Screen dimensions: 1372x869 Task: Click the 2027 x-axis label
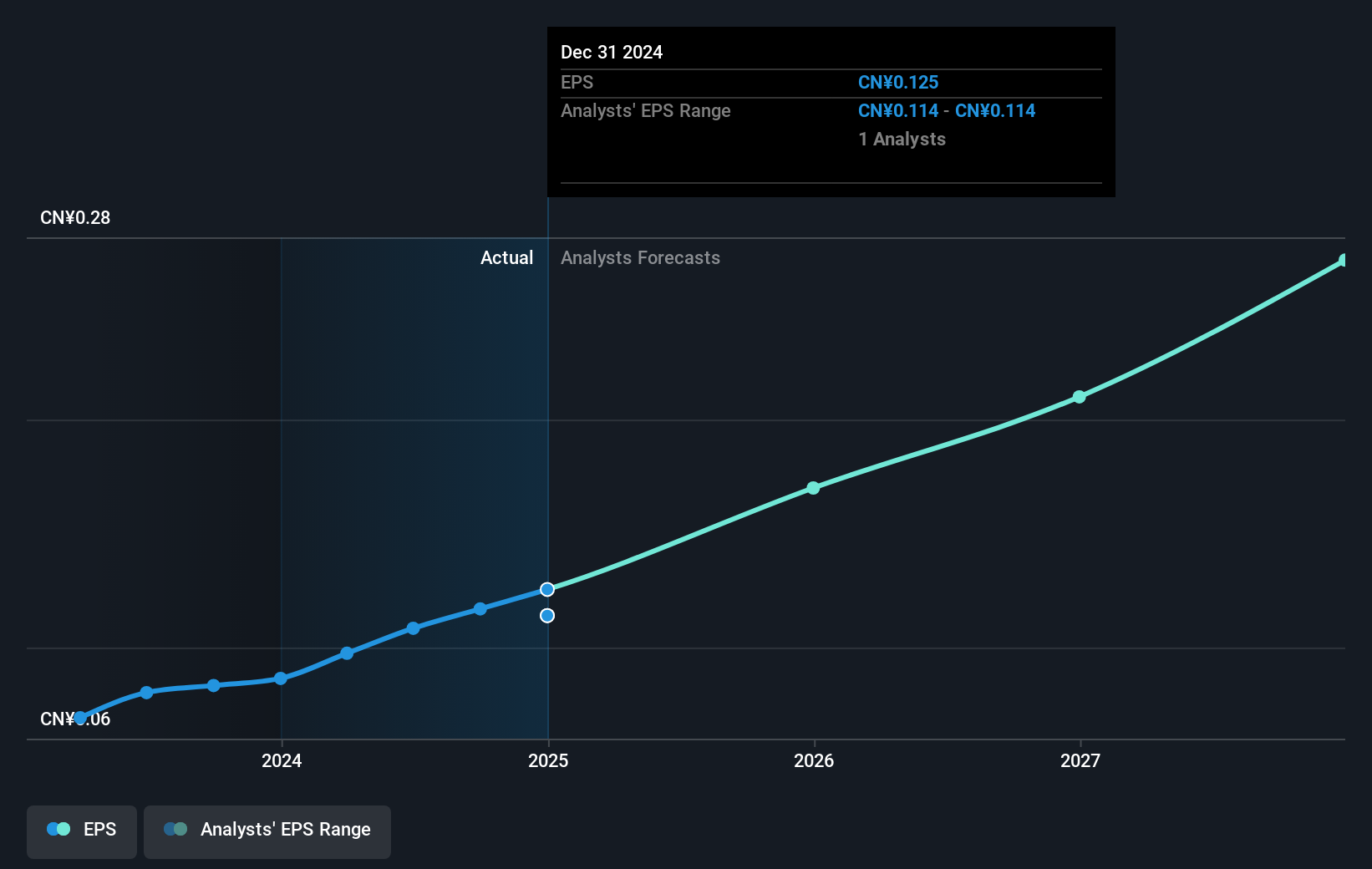(1080, 760)
